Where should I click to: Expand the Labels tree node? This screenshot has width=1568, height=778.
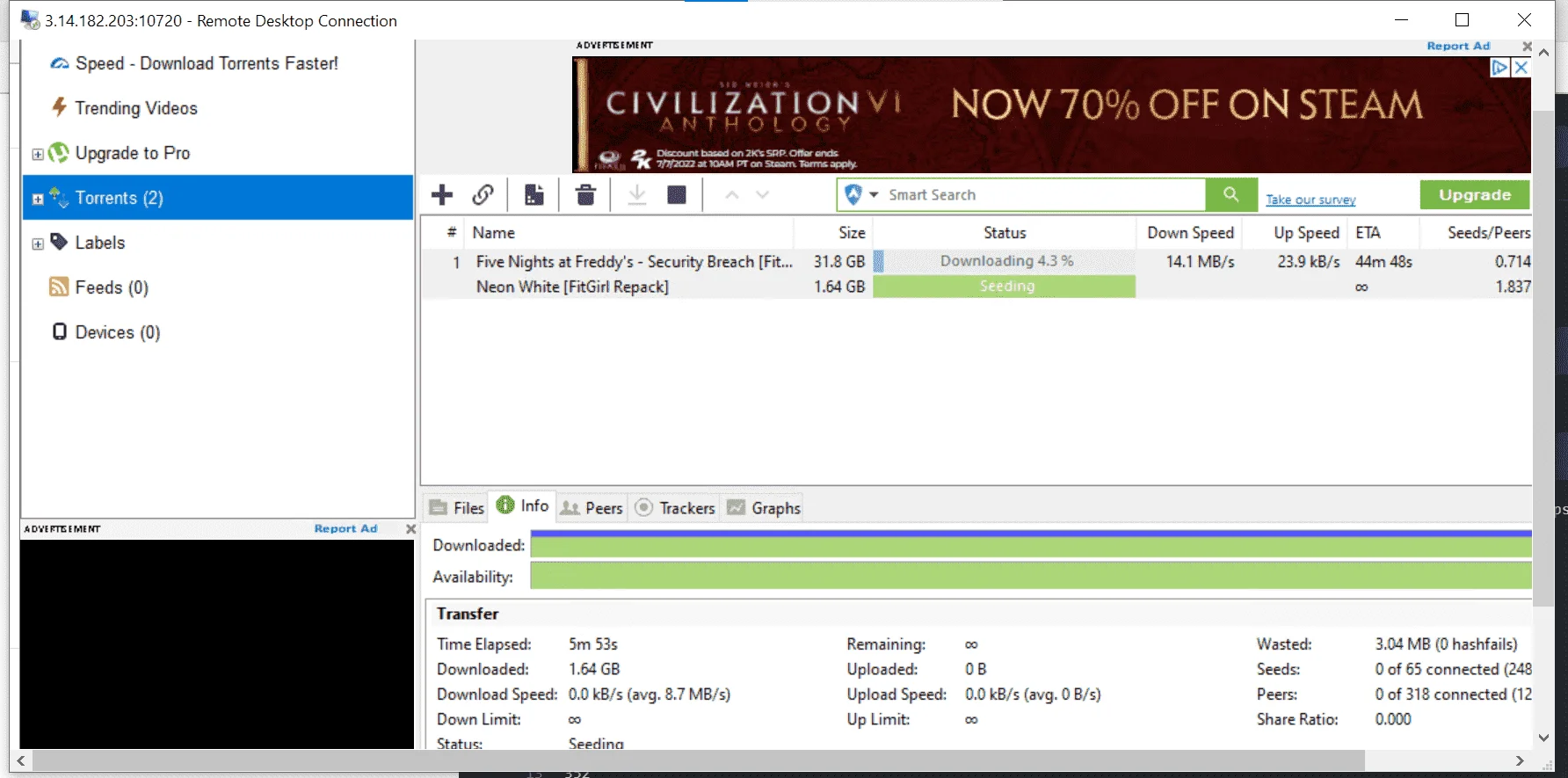(x=38, y=244)
